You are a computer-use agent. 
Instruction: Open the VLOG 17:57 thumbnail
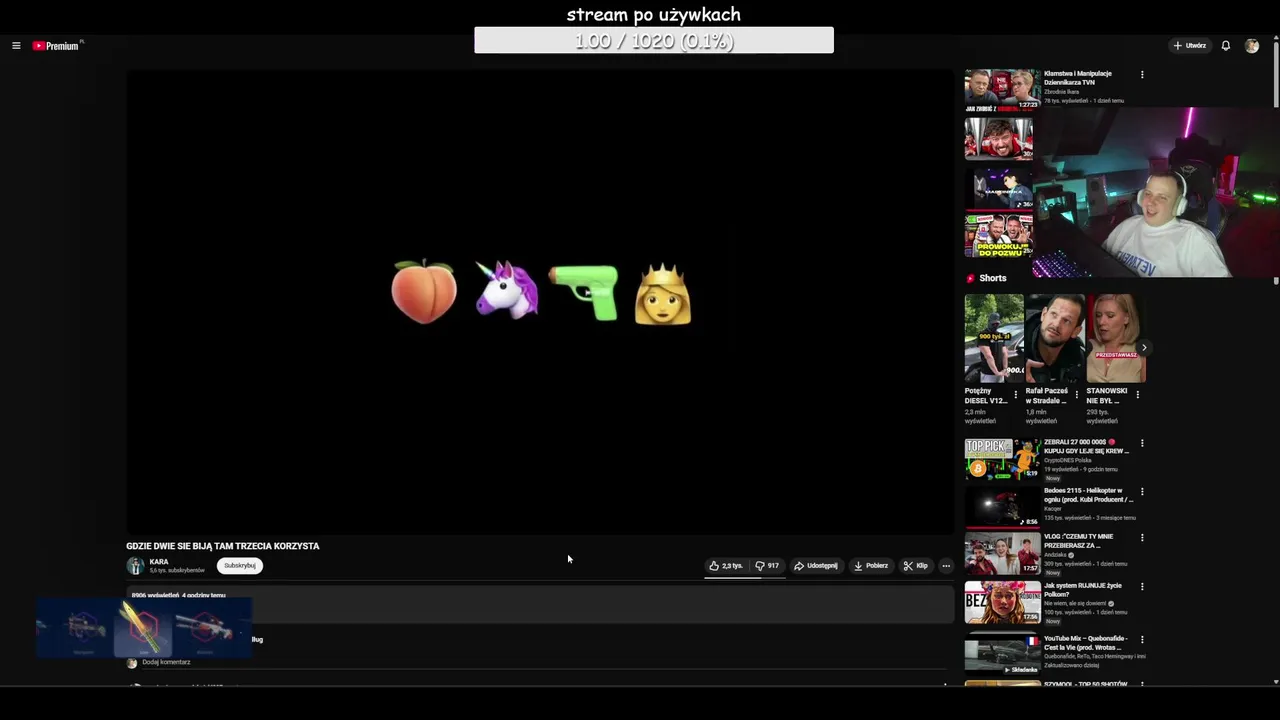click(1002, 553)
